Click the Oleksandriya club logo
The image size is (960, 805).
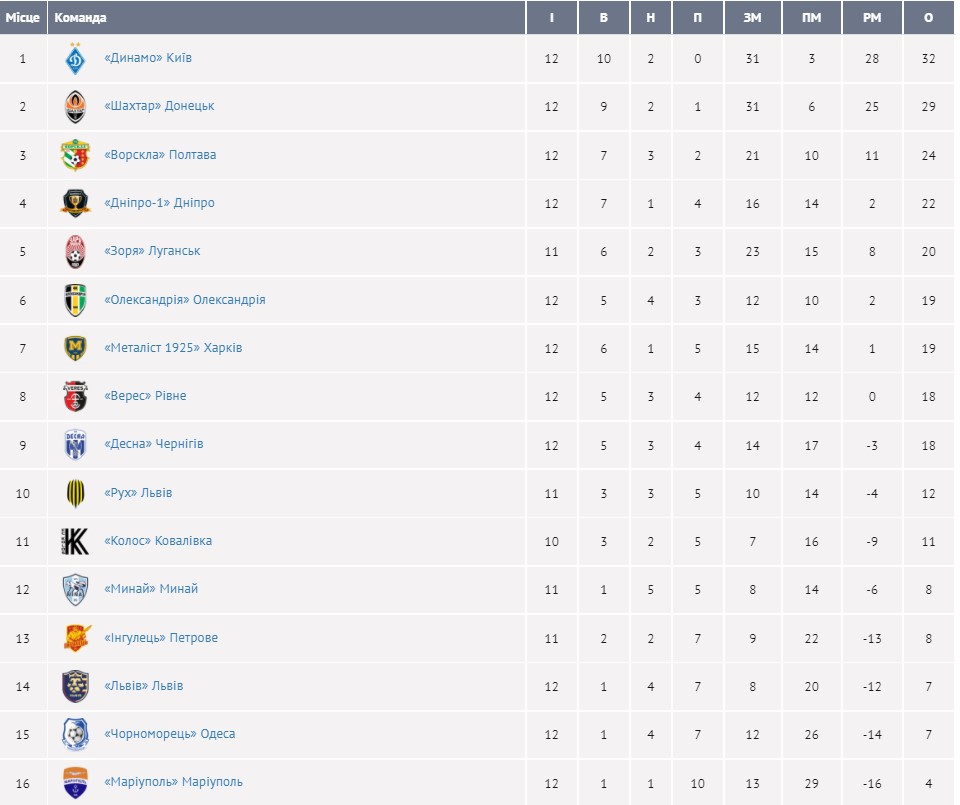75,300
